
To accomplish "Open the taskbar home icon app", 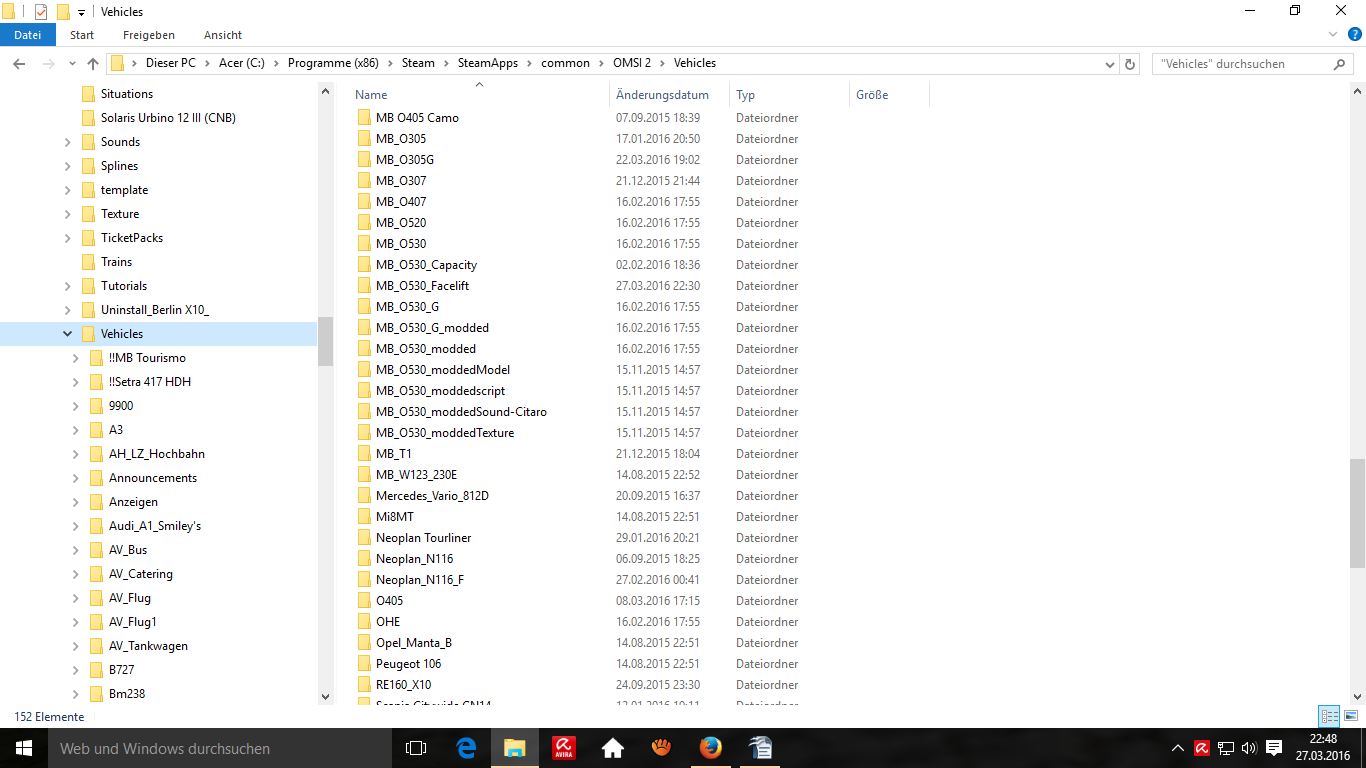I will click(613, 748).
